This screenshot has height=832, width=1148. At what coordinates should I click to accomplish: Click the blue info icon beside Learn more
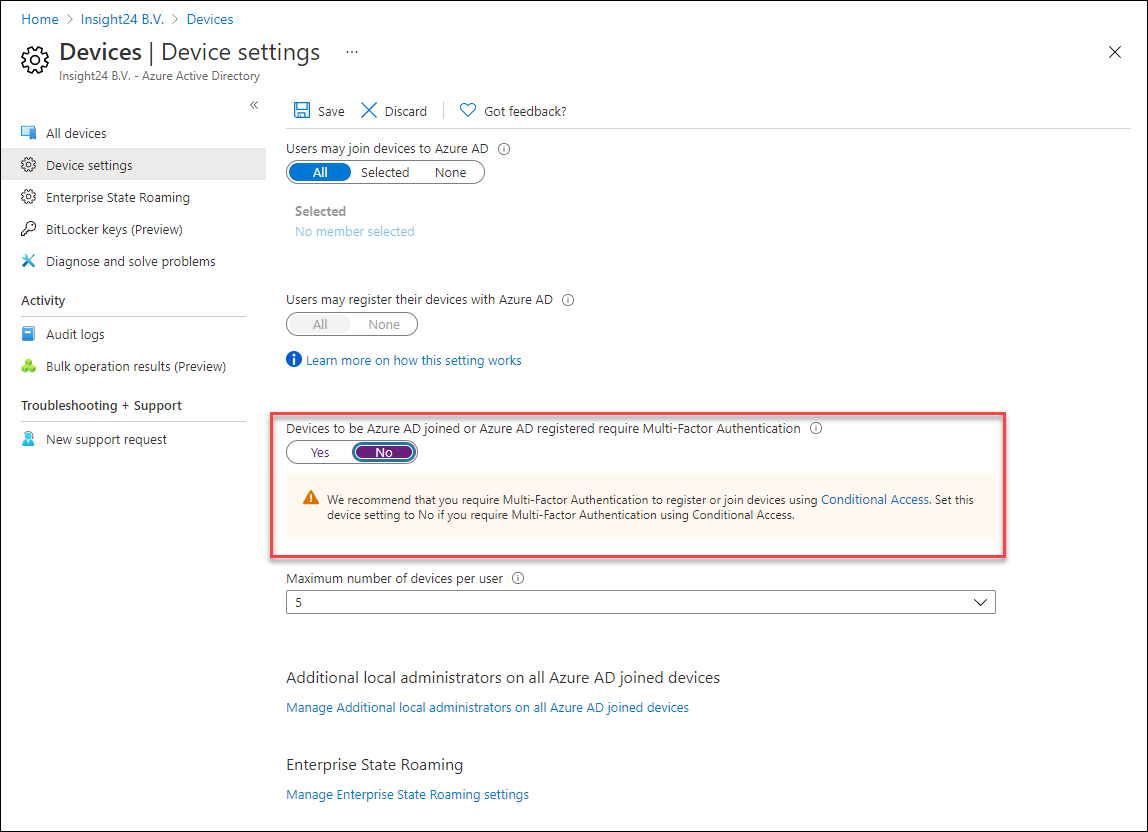click(x=294, y=360)
